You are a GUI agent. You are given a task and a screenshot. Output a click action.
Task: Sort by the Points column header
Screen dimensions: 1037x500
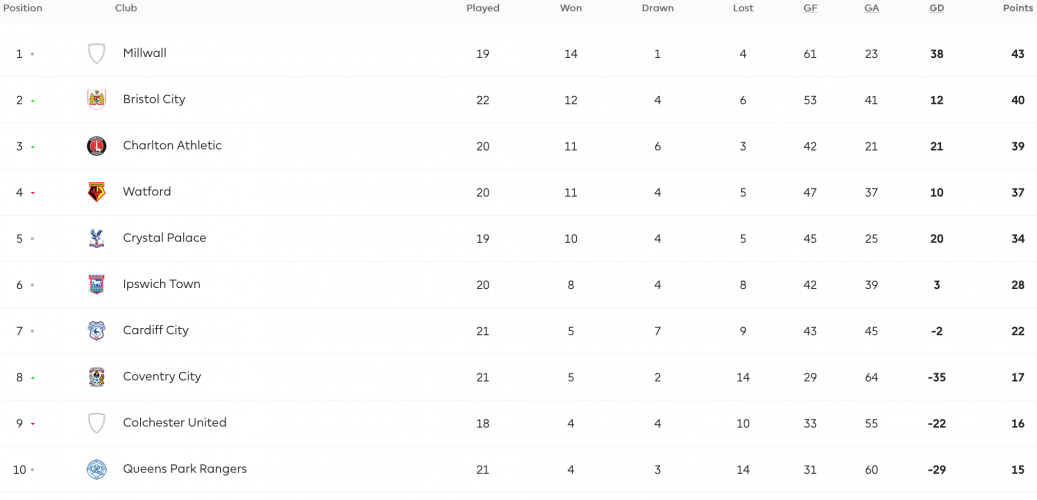tap(1018, 9)
